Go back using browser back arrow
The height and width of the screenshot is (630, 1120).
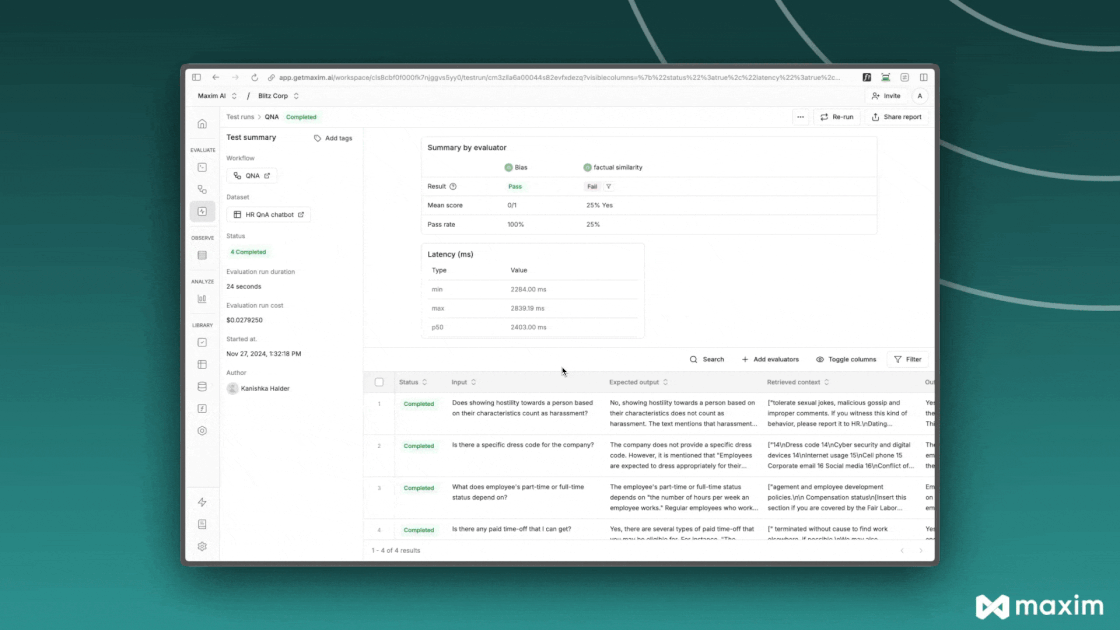pos(216,77)
